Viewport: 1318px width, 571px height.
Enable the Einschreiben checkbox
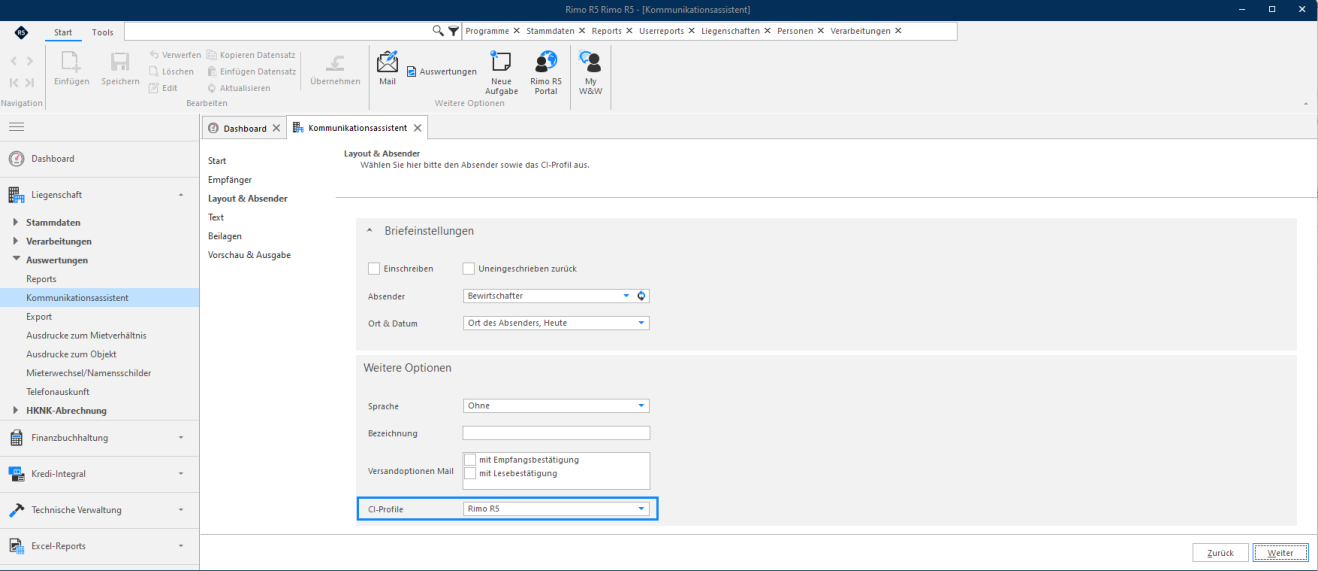374,269
